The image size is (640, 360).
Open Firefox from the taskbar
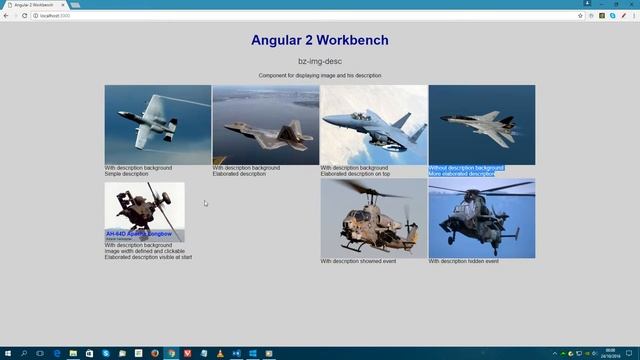pyautogui.click(x=155, y=353)
